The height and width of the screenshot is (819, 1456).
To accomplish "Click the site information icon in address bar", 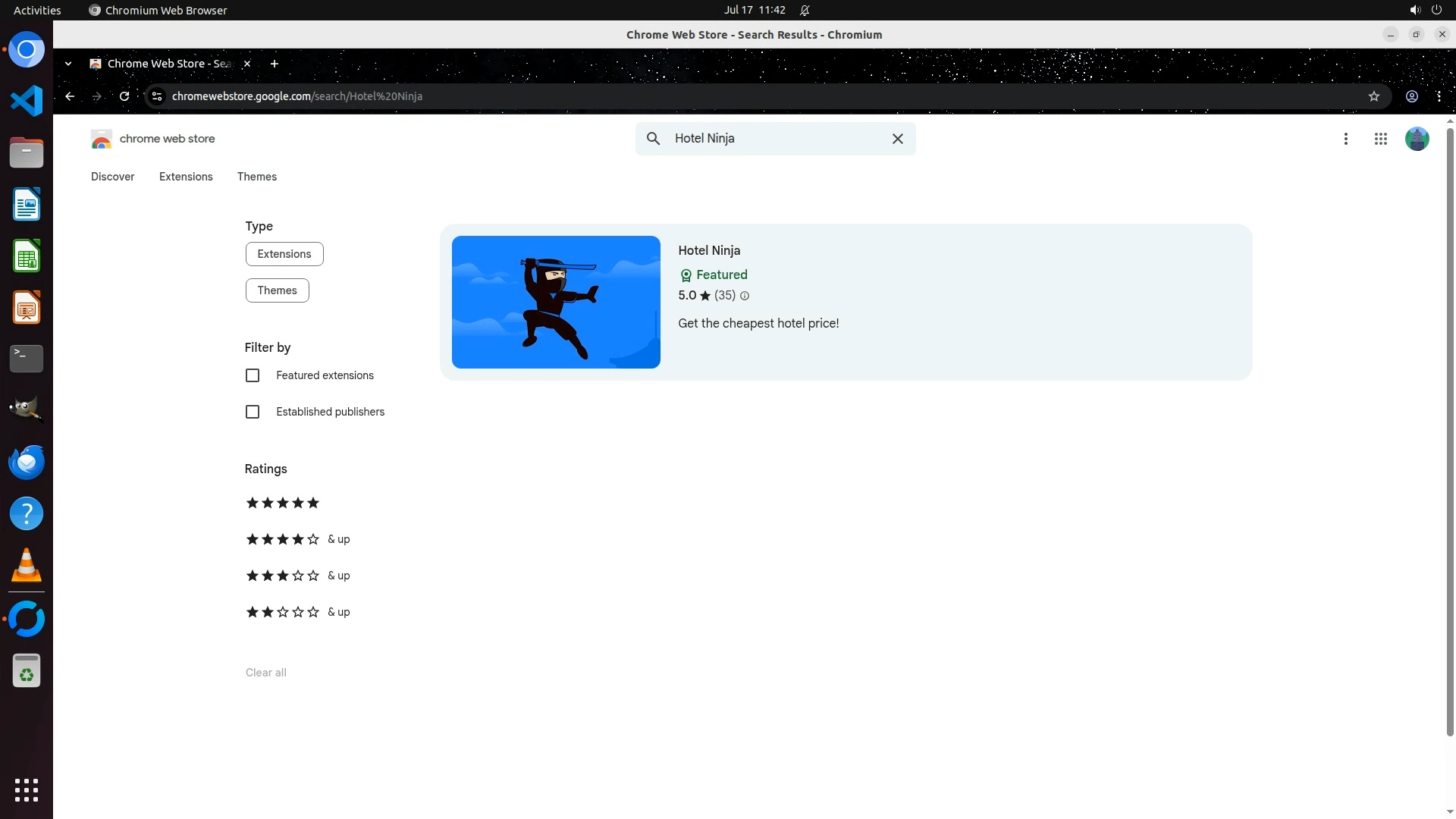I will [157, 96].
